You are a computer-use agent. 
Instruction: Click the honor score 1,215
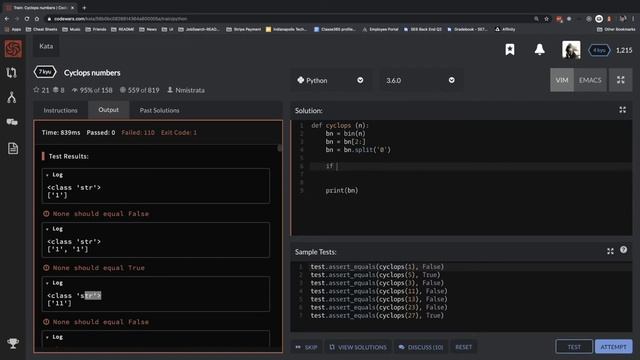click(624, 50)
